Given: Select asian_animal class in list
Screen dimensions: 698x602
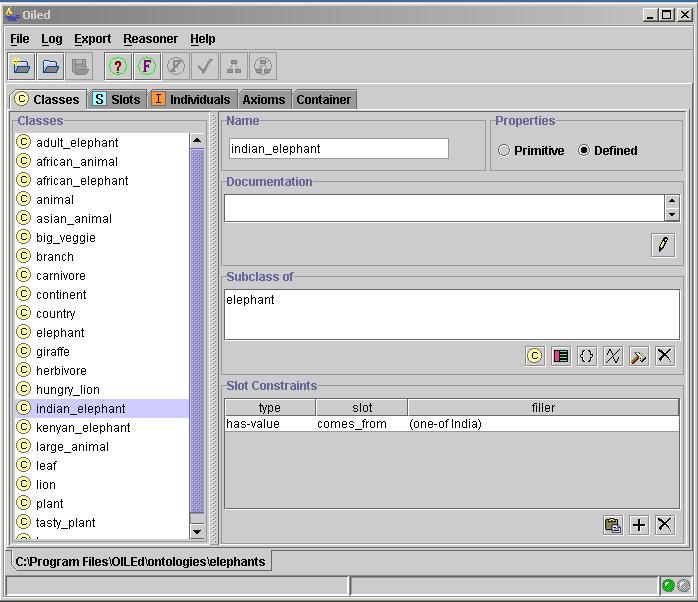Looking at the screenshot, I should click(x=102, y=219).
